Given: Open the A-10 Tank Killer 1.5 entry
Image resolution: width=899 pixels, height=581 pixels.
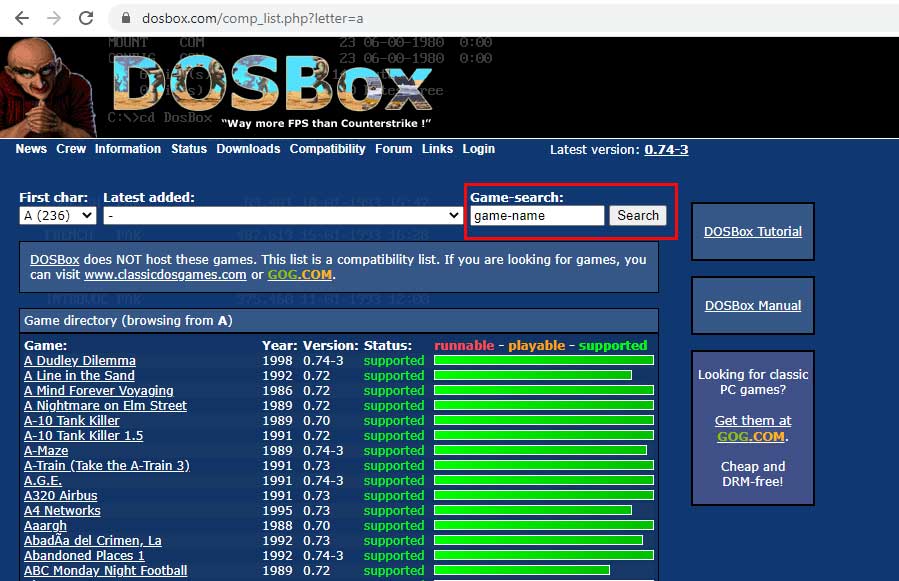Looking at the screenshot, I should click(84, 435).
